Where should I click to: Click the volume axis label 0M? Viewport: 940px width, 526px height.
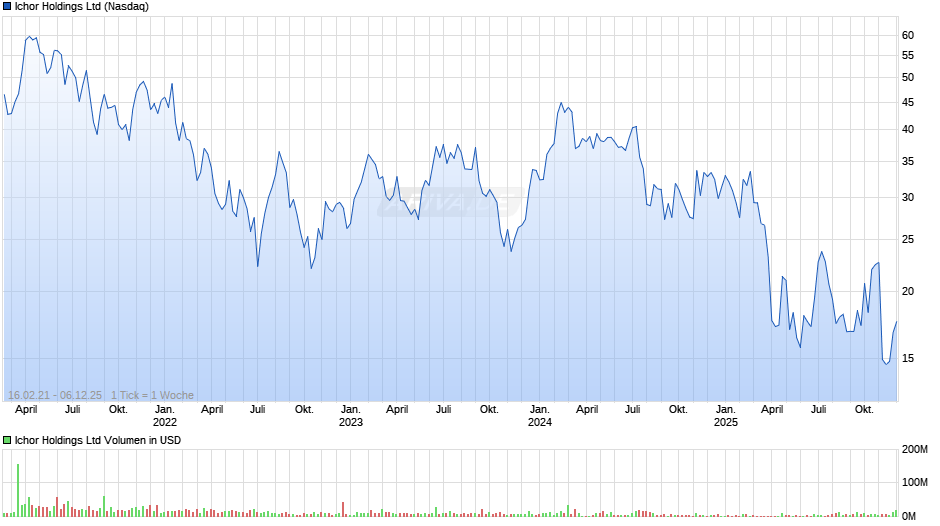pos(909,516)
